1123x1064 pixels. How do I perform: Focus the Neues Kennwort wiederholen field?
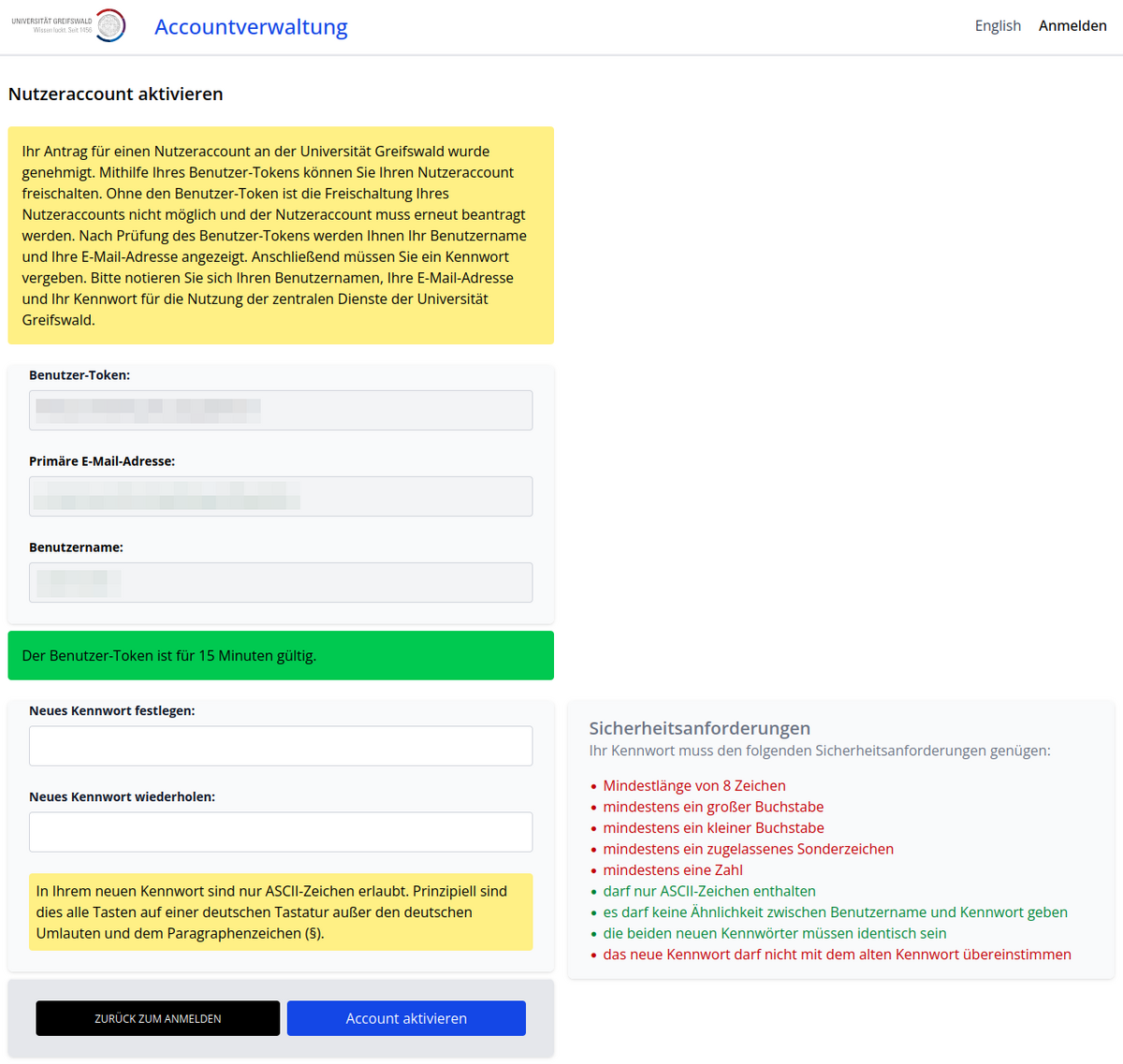[281, 832]
